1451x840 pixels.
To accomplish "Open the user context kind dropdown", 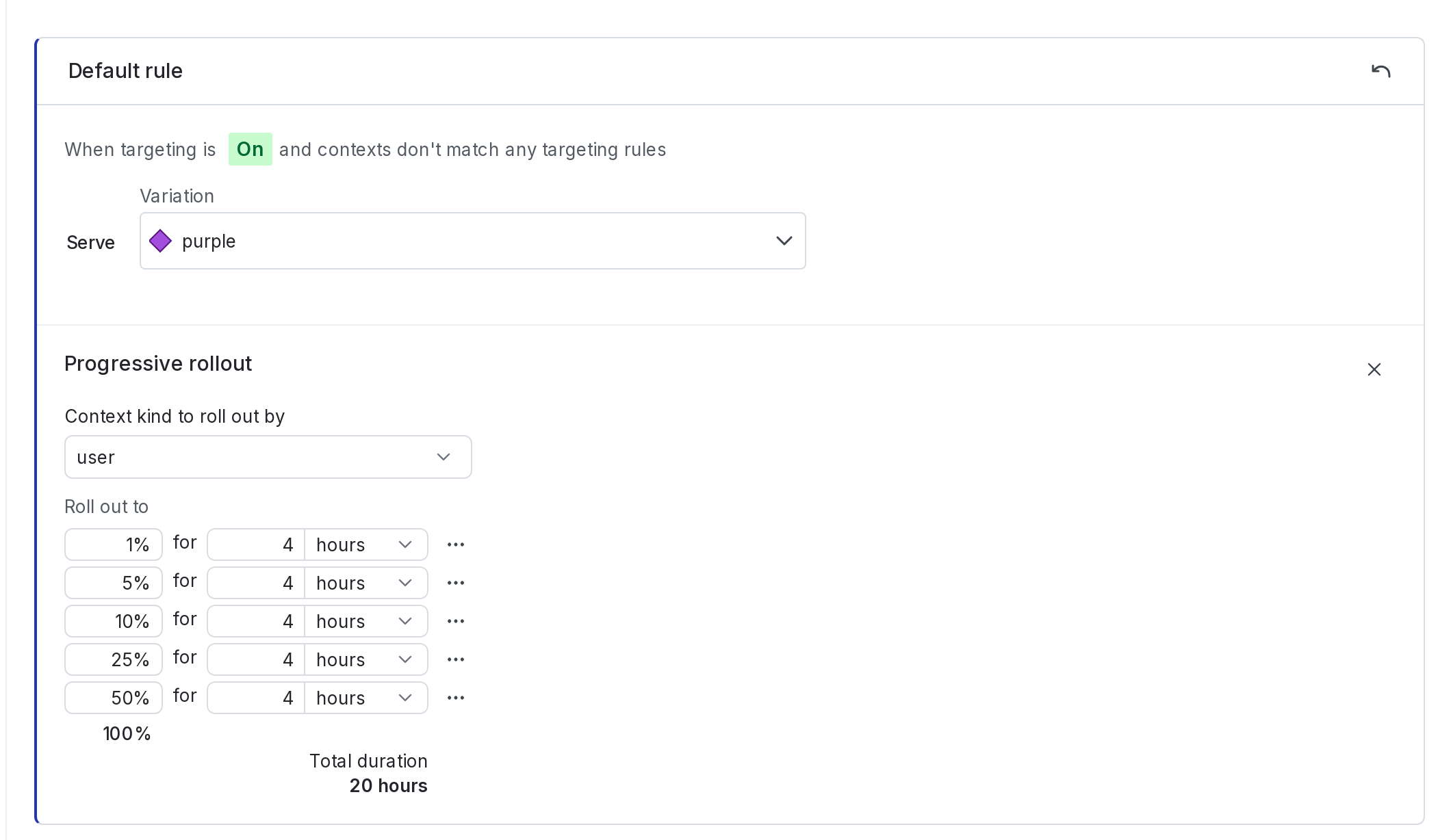I will click(x=268, y=457).
